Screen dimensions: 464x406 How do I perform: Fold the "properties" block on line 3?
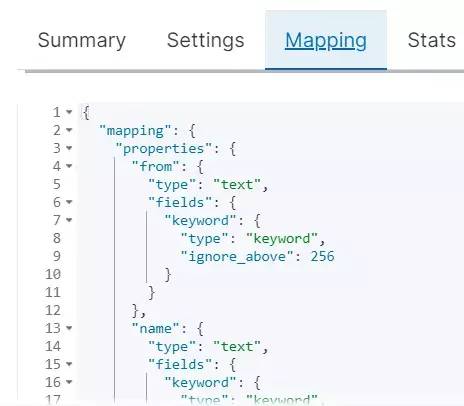click(x=69, y=148)
